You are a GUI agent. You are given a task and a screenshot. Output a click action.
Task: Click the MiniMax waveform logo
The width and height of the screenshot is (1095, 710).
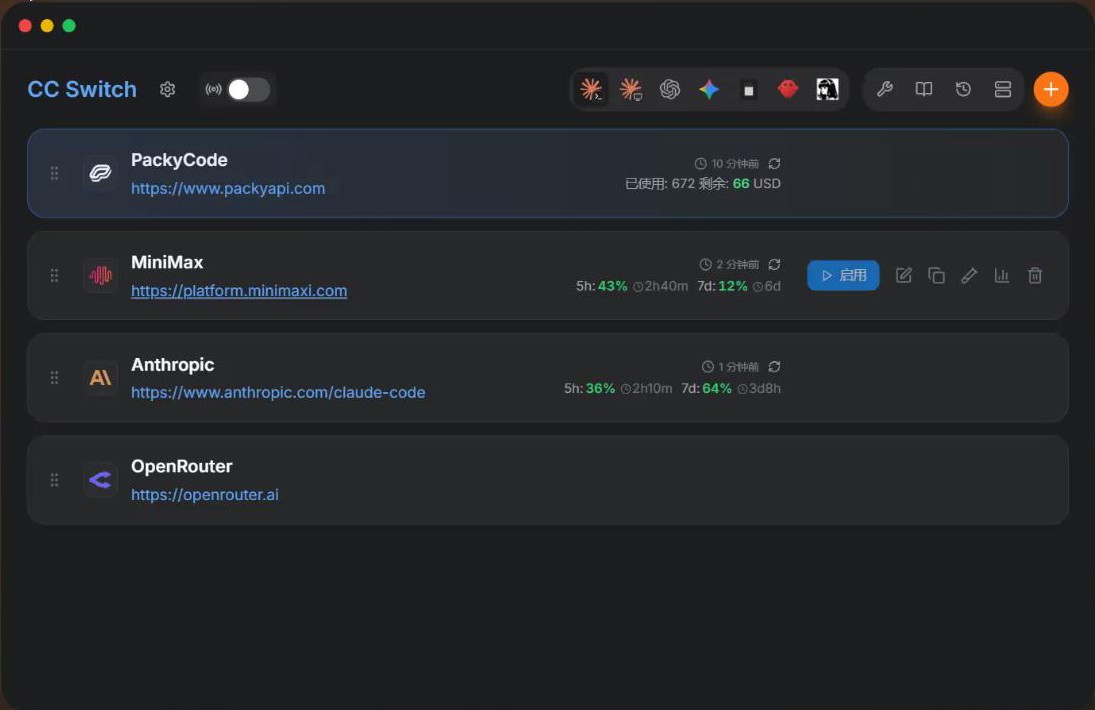[x=100, y=276]
